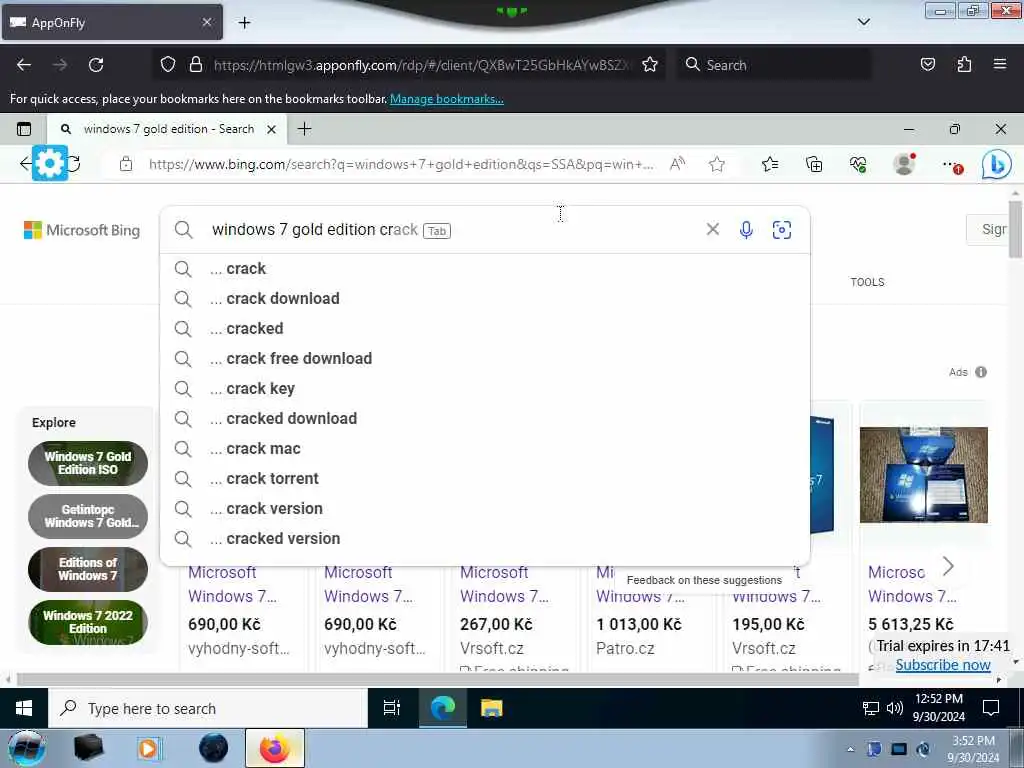Choose the '... crack version' suggestion
Screen dimensions: 1024x768
point(485,509)
